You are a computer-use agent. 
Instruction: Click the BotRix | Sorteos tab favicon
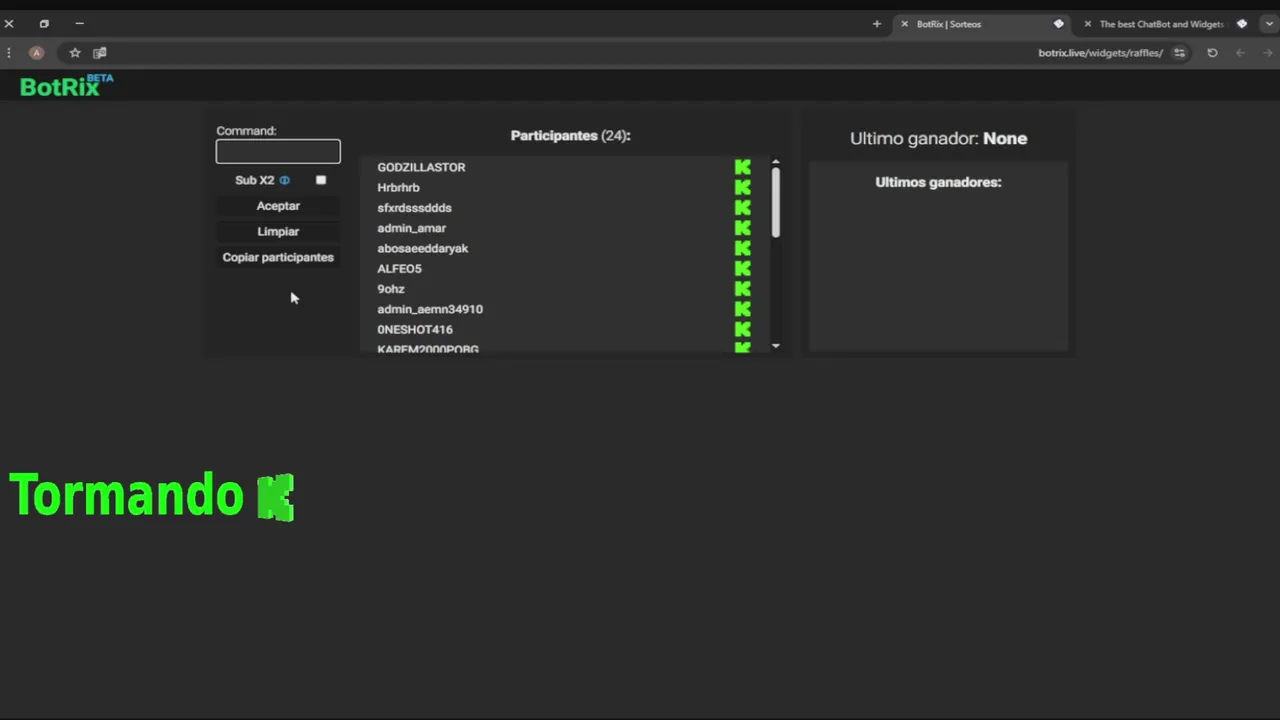tap(1059, 24)
